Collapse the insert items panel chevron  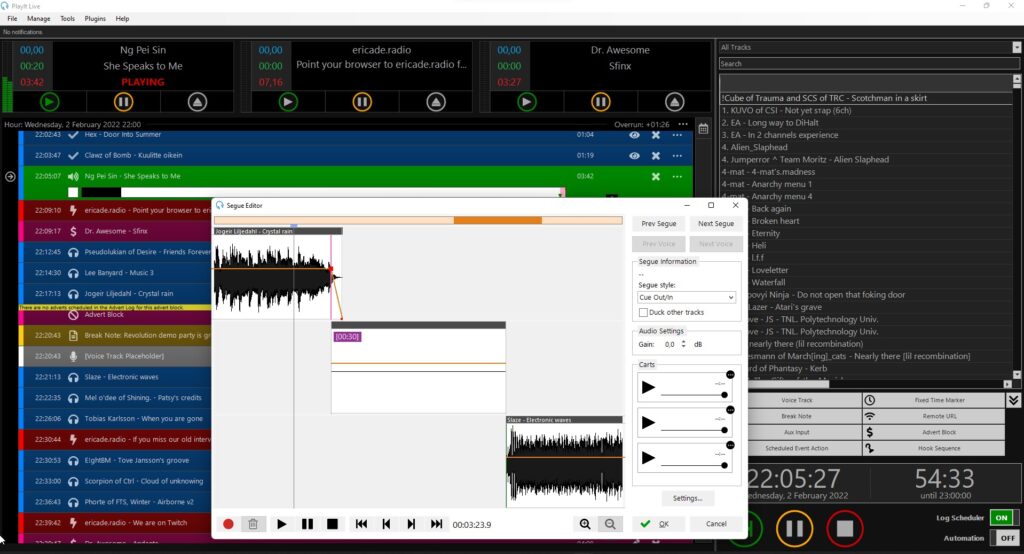tap(1013, 400)
